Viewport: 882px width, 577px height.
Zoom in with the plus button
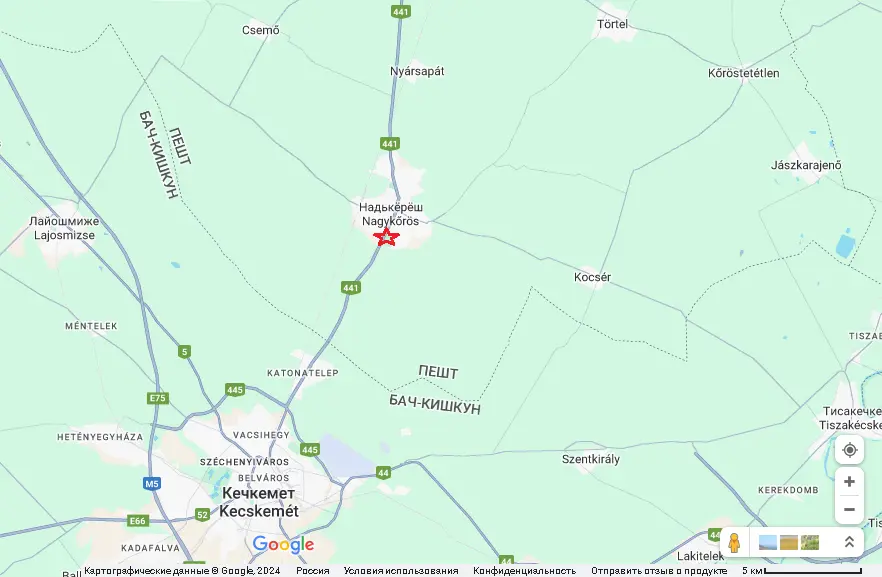849,481
